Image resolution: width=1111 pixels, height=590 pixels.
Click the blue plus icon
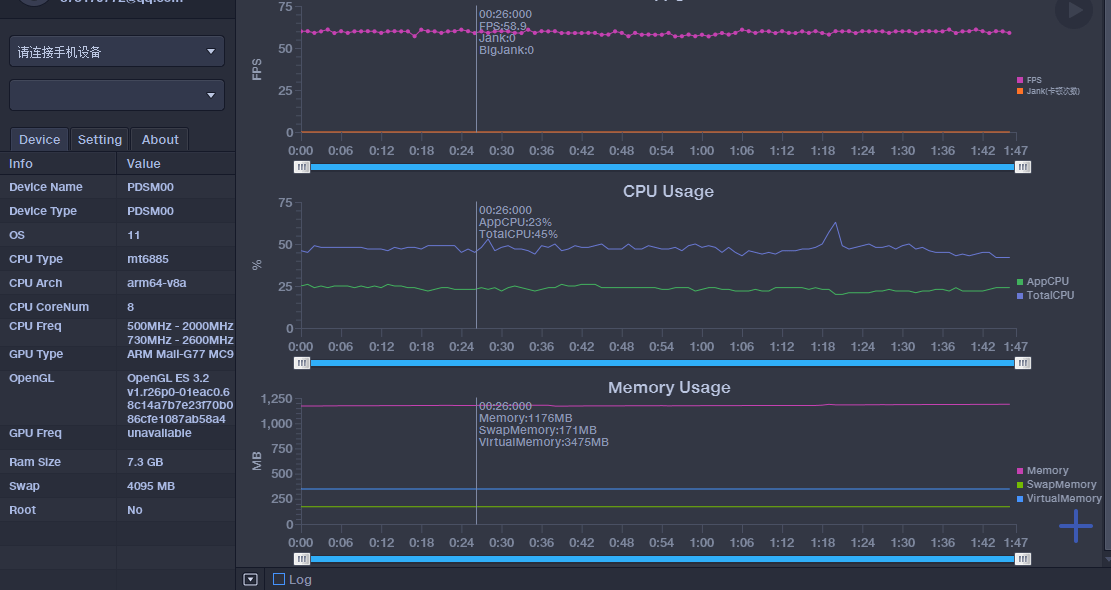[x=1076, y=526]
